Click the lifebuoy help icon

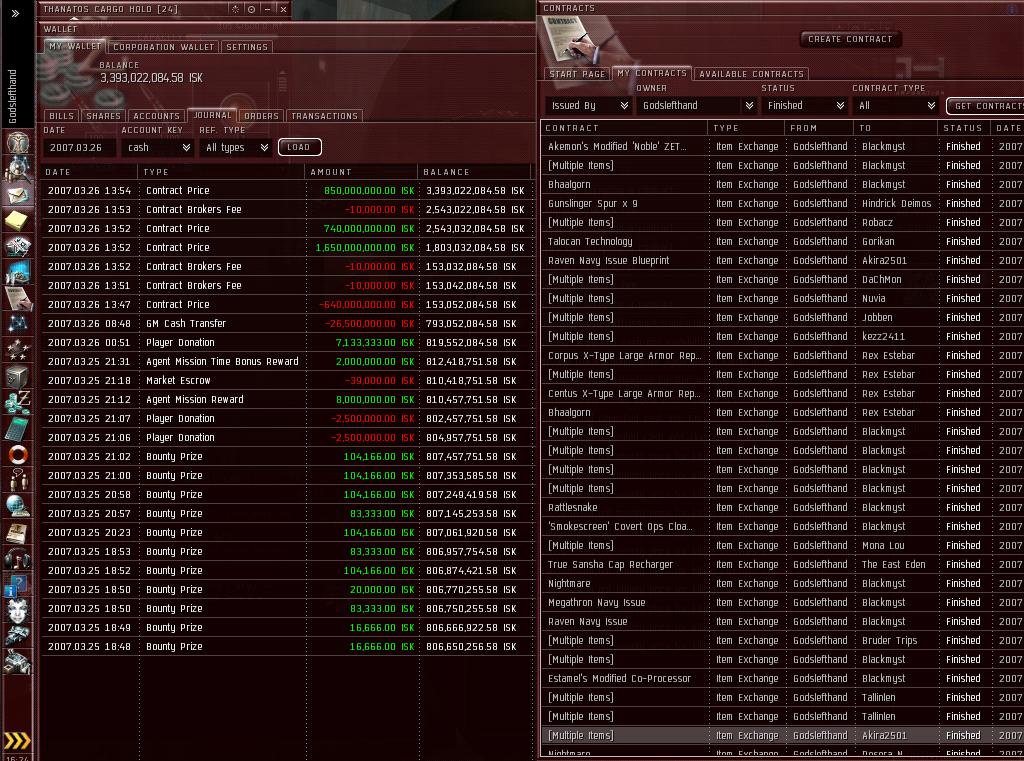(x=18, y=454)
